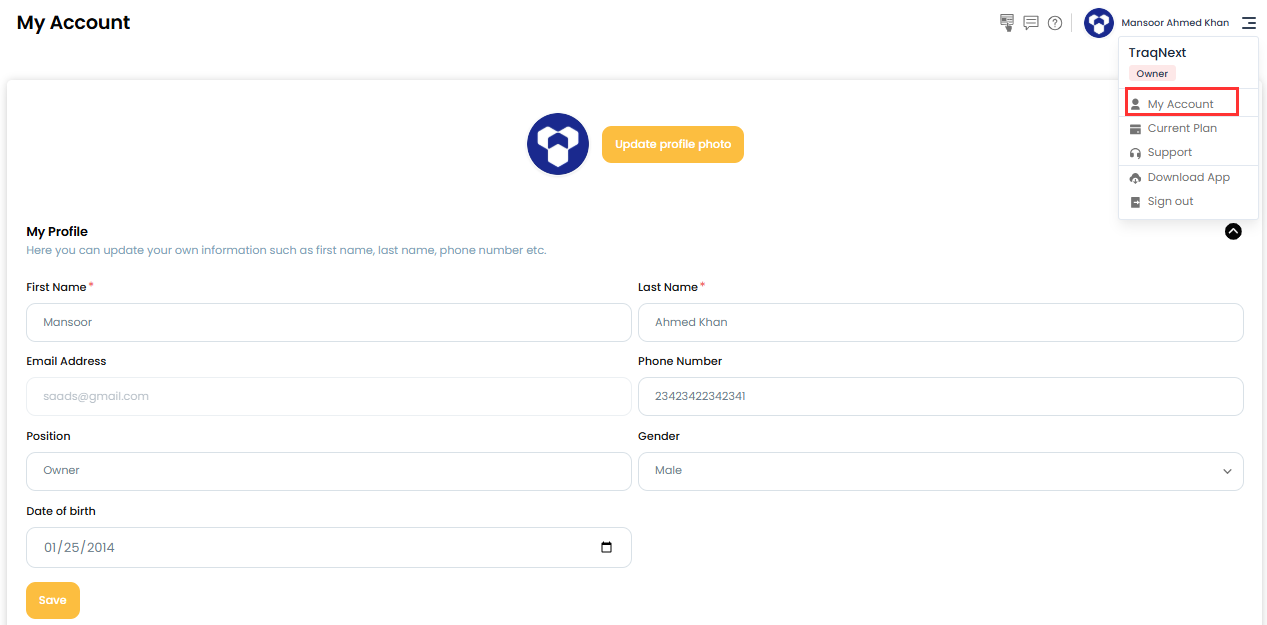Click Sign out in the user menu

coord(1170,202)
